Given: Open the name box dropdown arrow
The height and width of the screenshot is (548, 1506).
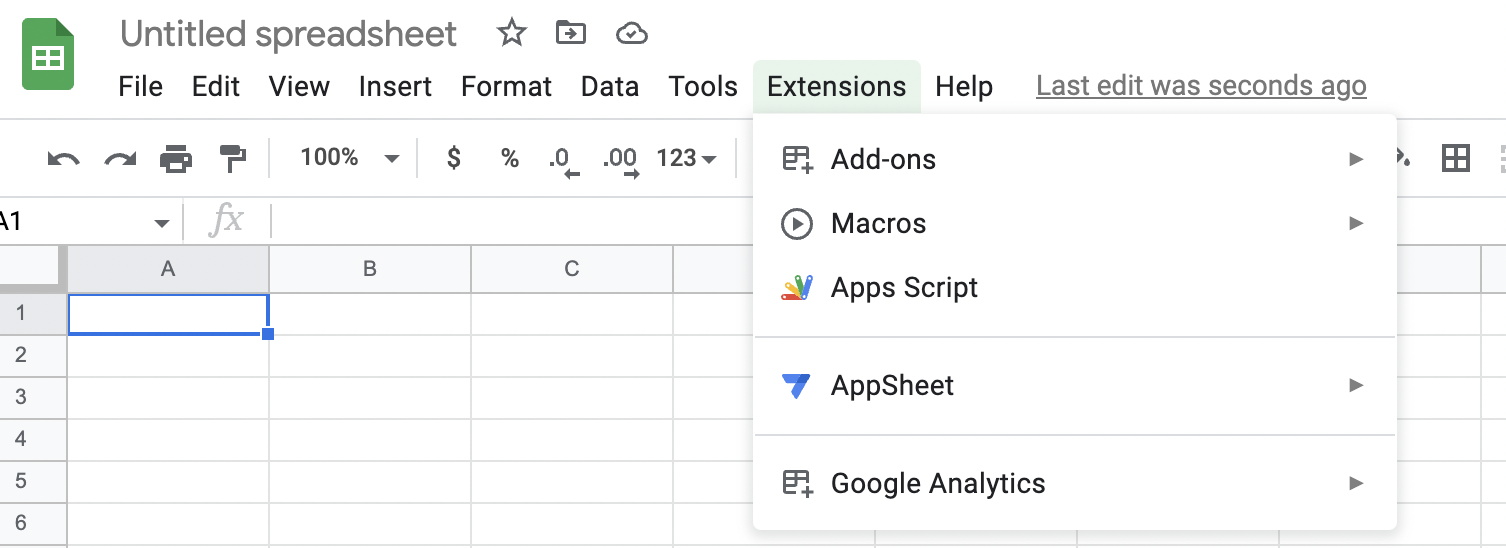Looking at the screenshot, I should point(161,222).
